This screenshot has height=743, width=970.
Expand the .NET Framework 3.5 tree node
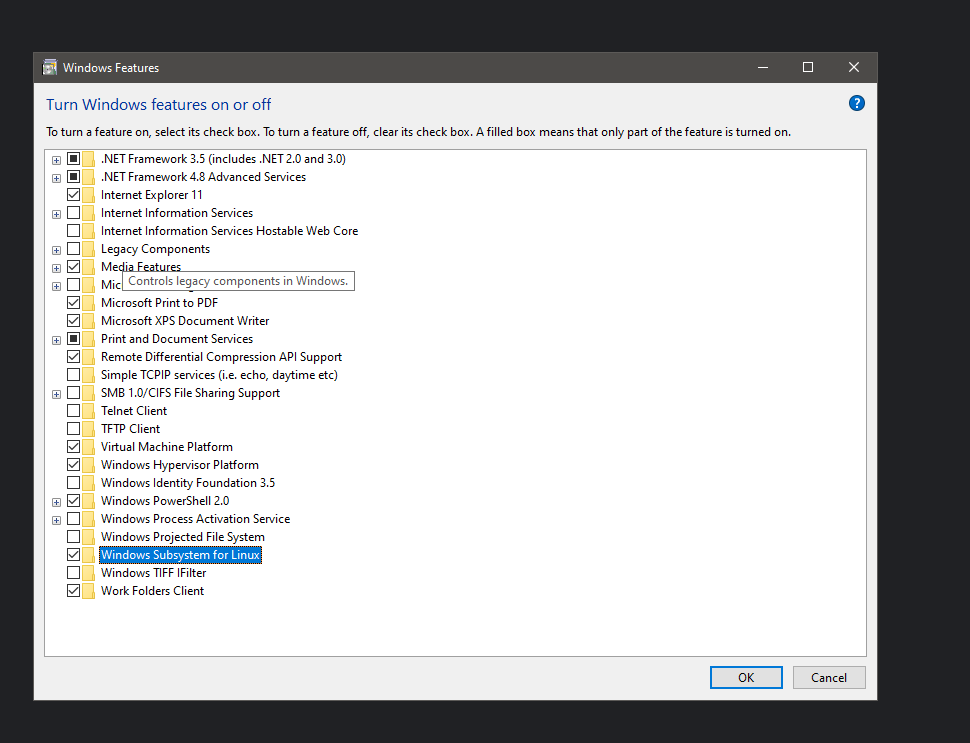56,159
